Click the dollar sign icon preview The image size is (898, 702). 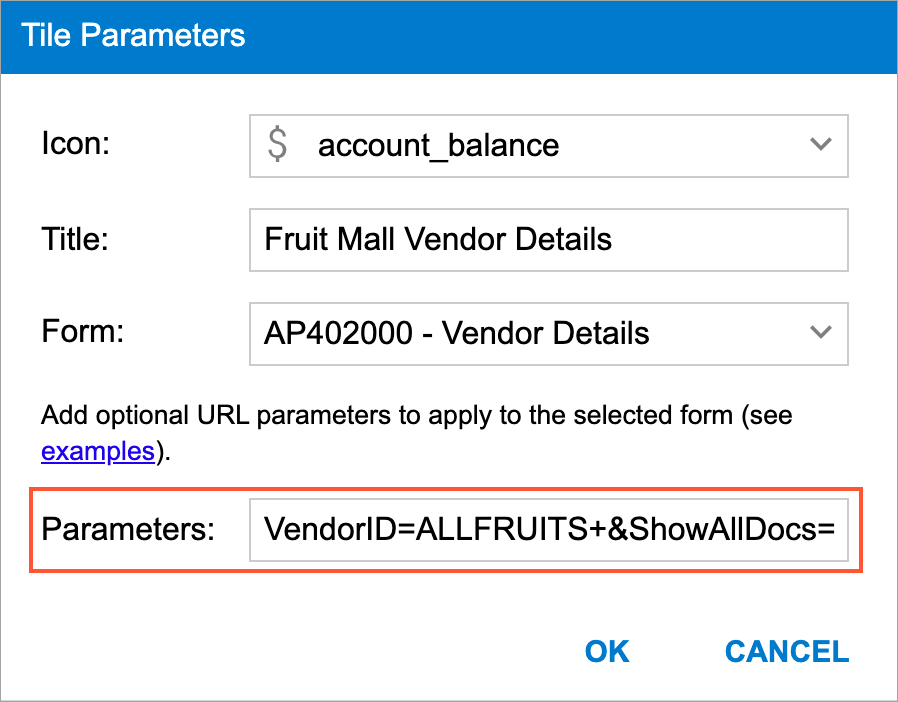pyautogui.click(x=278, y=145)
